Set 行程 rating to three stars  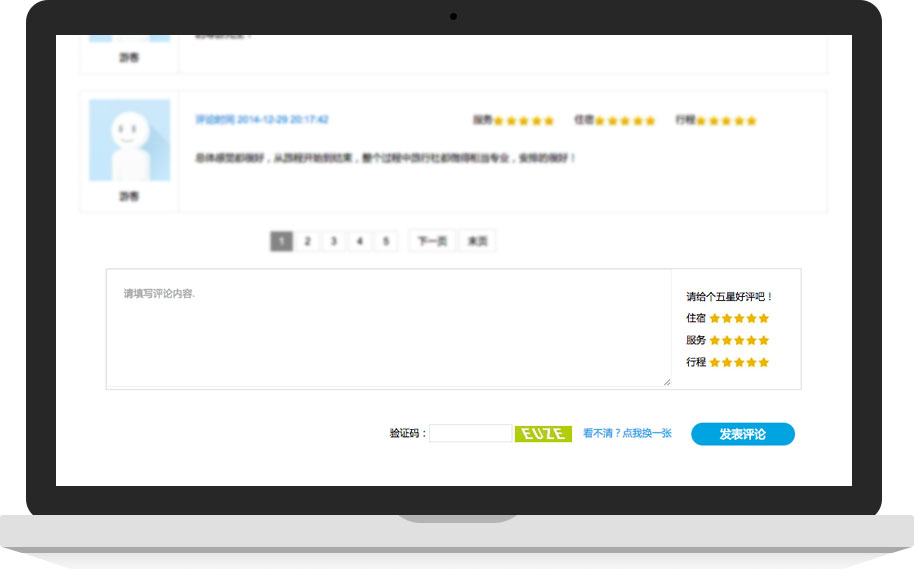(739, 363)
